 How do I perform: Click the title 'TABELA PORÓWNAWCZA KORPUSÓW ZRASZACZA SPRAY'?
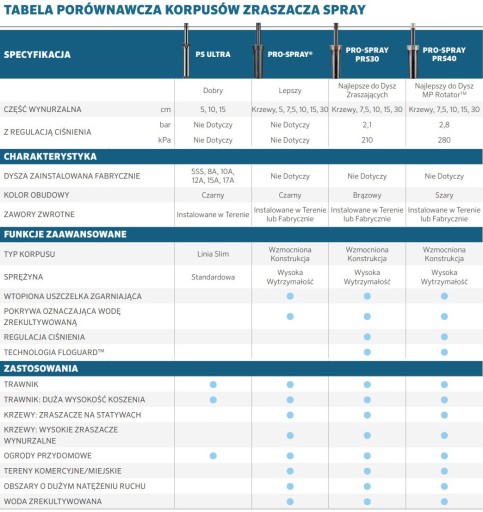coord(185,10)
